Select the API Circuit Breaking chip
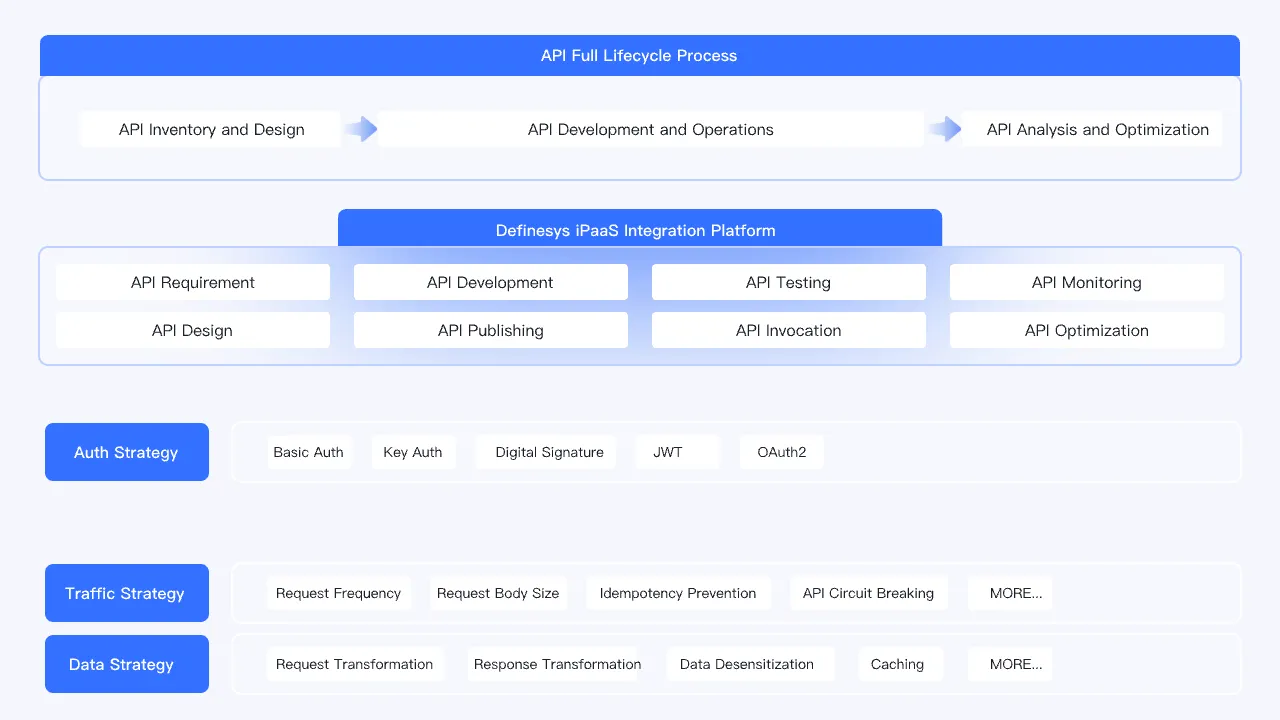This screenshot has width=1280, height=720. pyautogui.click(x=869, y=593)
